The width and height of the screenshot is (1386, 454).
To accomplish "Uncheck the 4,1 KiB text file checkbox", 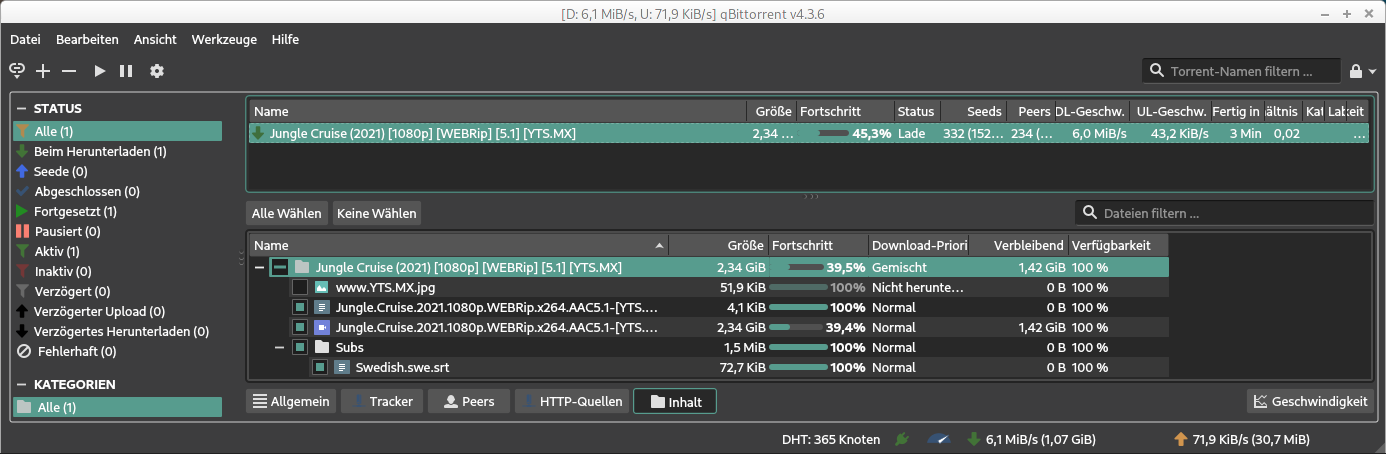I will pos(299,307).
